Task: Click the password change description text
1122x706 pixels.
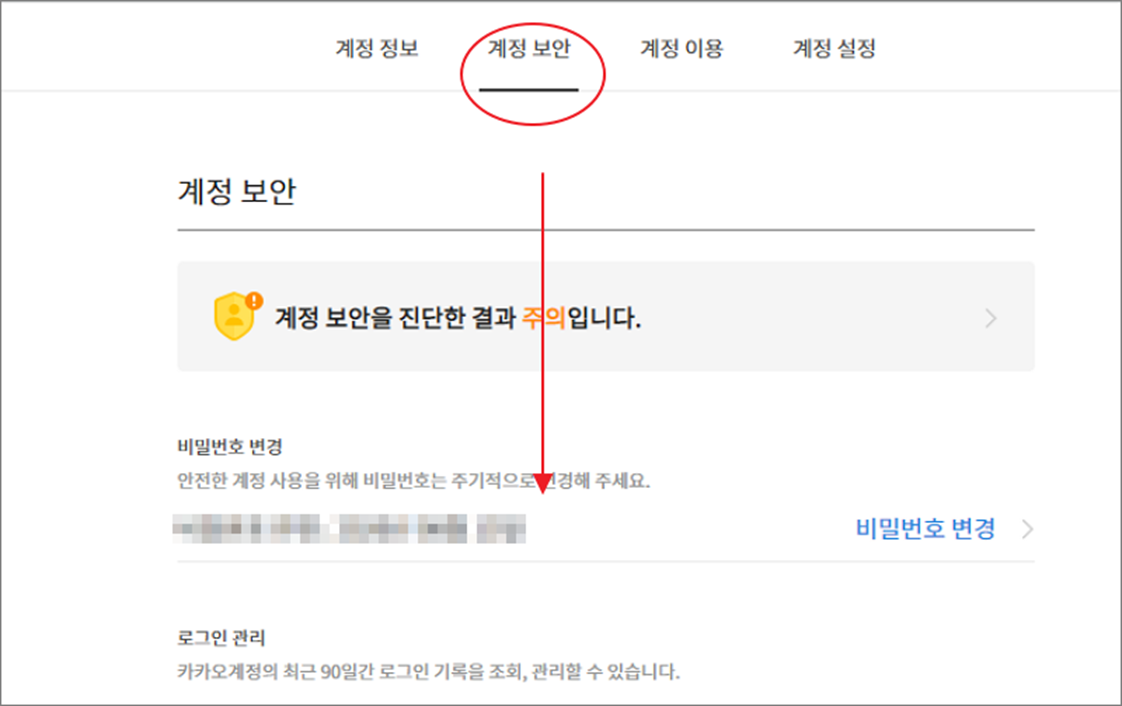Action: coord(413,481)
